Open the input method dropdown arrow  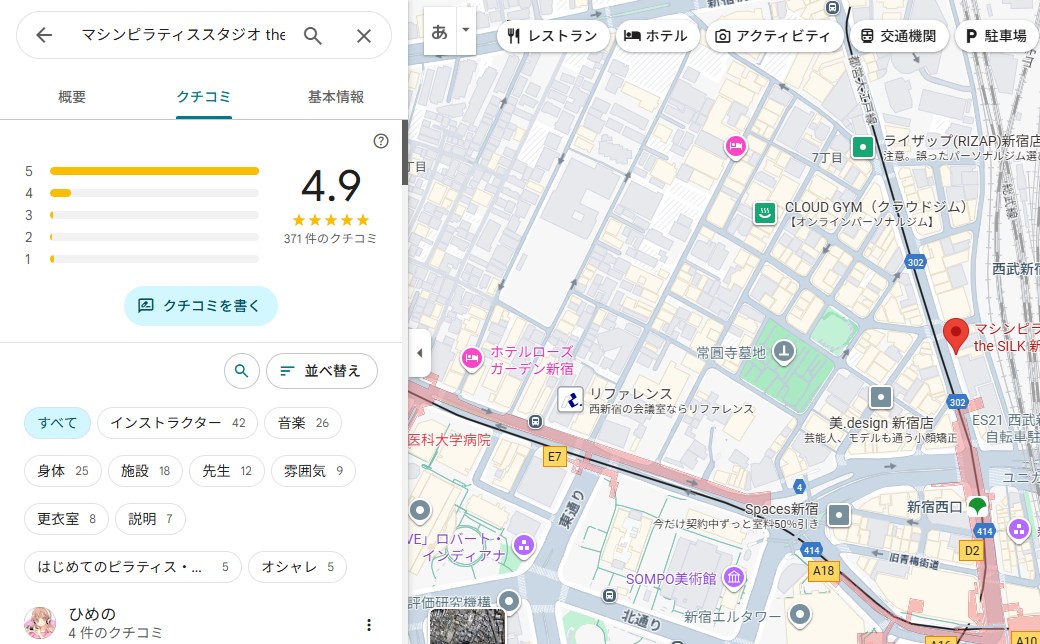point(465,30)
